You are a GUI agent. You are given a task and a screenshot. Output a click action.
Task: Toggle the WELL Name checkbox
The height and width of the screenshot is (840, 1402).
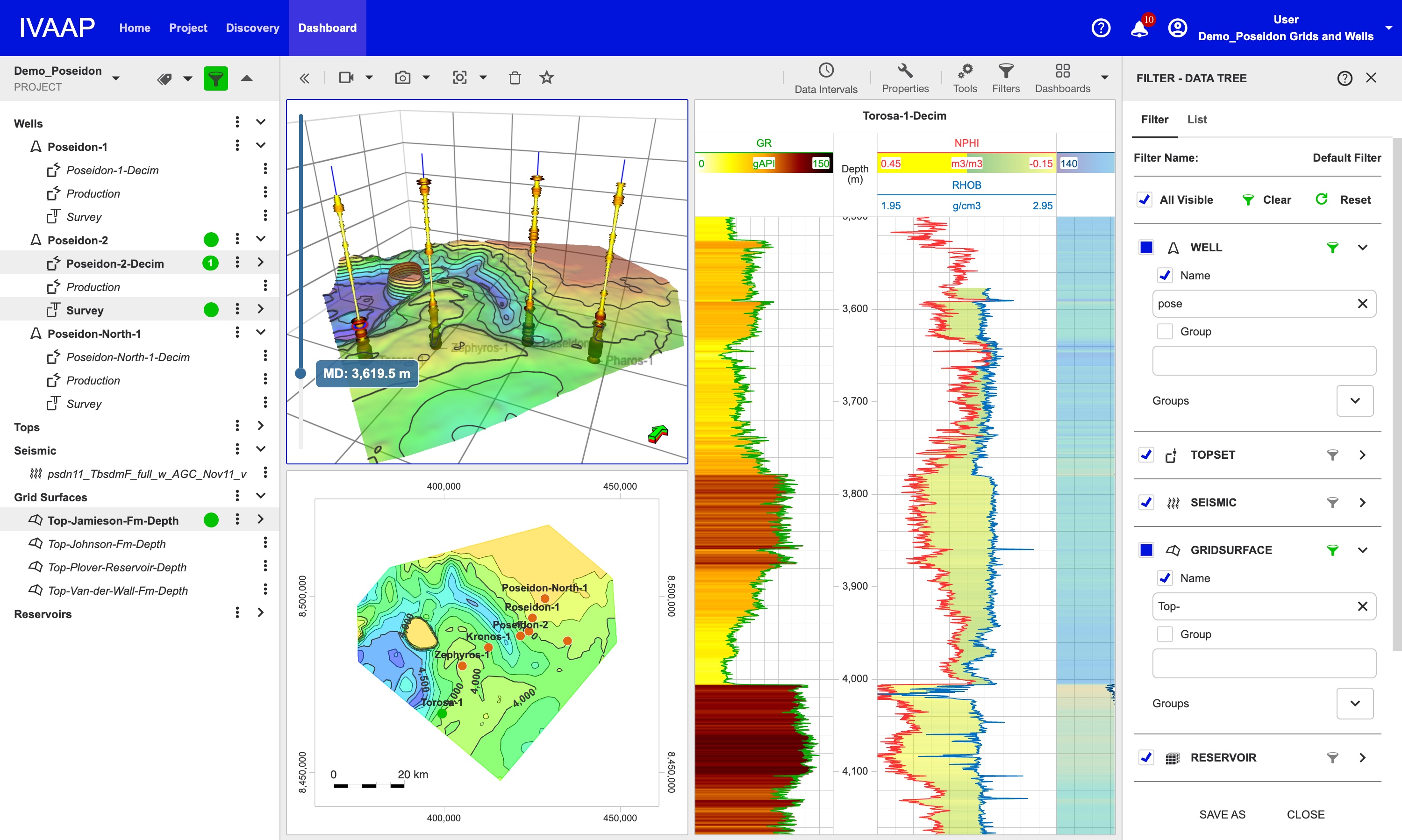tap(1165, 276)
